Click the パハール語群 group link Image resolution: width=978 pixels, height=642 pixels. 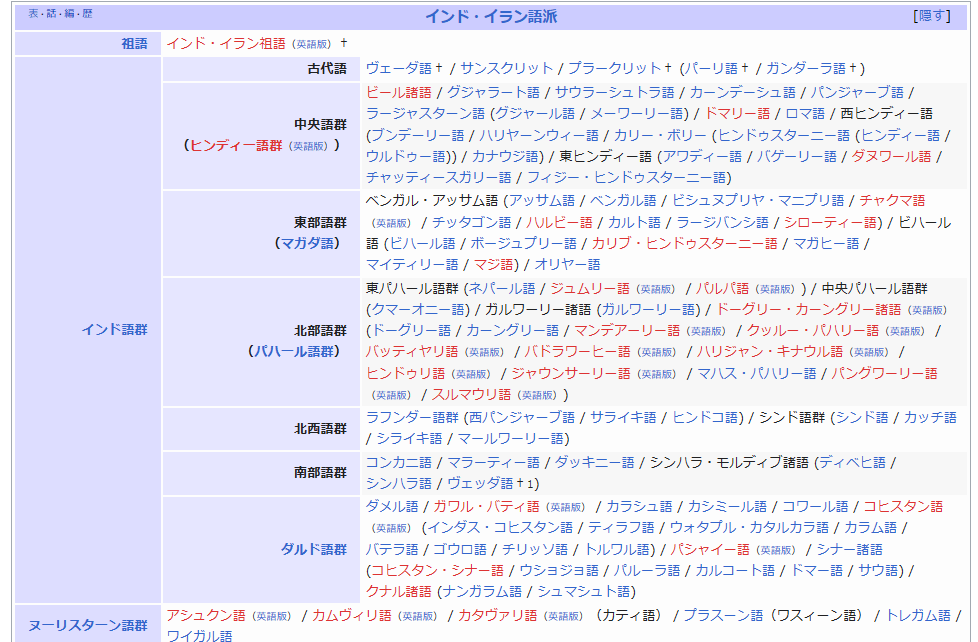click(x=297, y=351)
